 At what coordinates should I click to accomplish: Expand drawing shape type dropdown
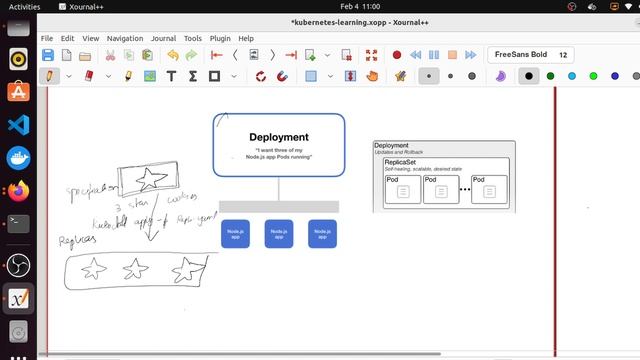pyautogui.click(x=234, y=76)
